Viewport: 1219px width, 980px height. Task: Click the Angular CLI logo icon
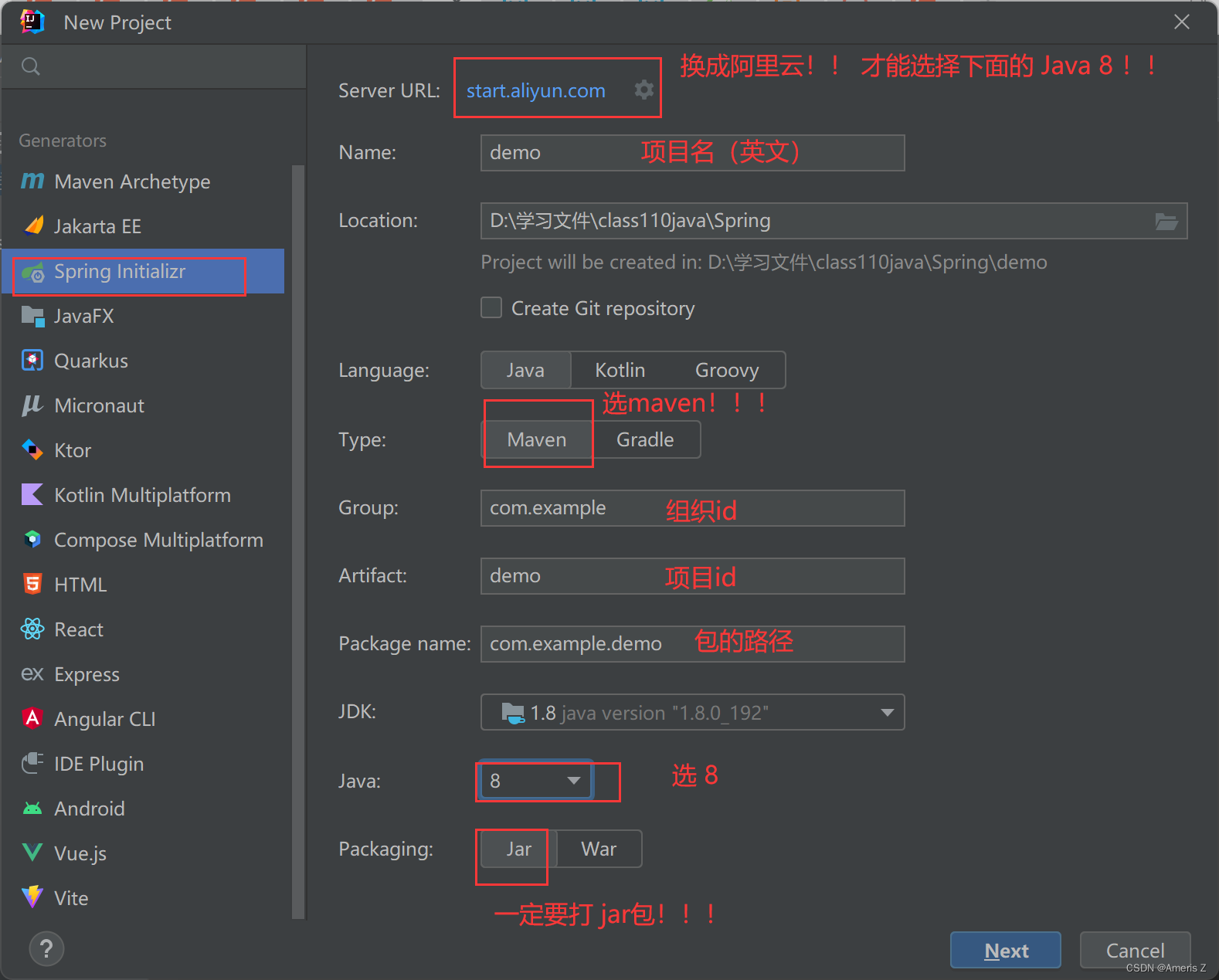click(x=32, y=718)
